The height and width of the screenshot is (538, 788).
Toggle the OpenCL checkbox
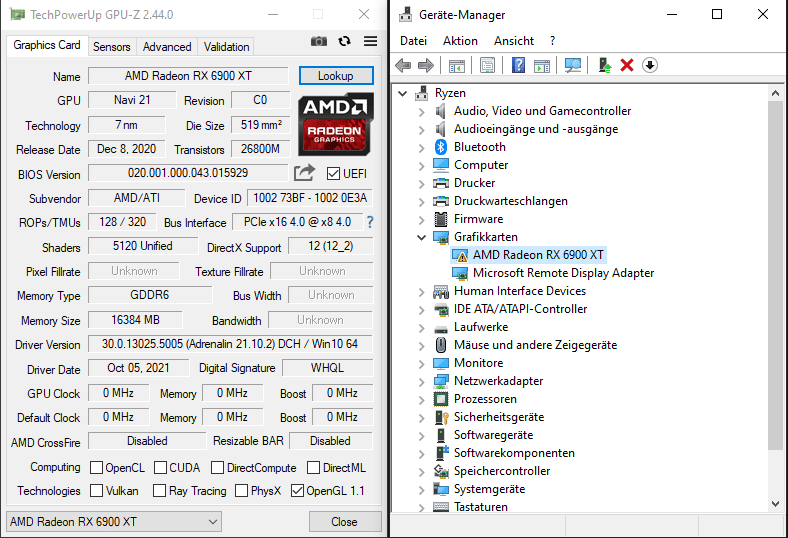pos(96,468)
